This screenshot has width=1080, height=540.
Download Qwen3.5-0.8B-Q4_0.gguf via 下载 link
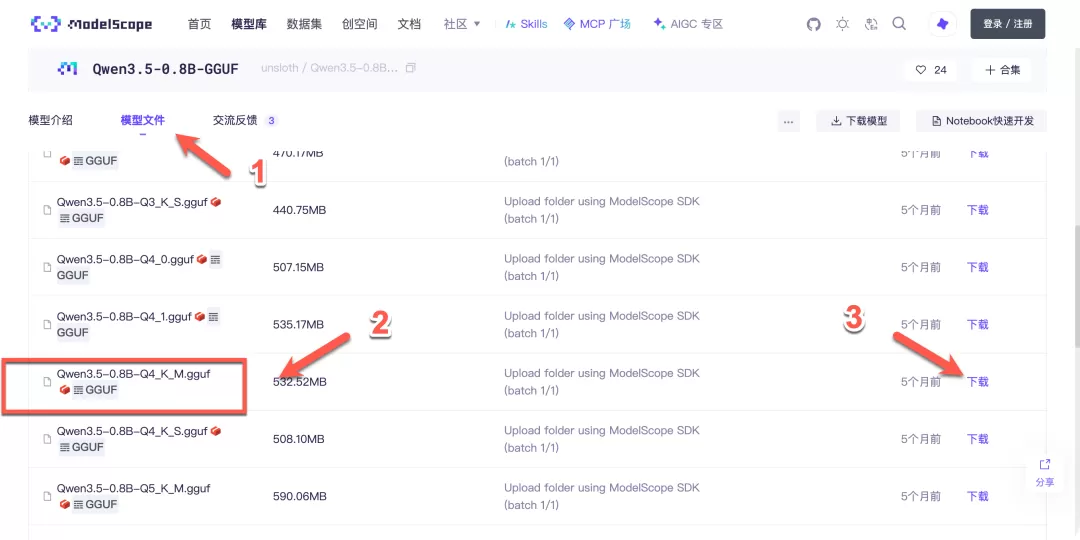tap(977, 267)
